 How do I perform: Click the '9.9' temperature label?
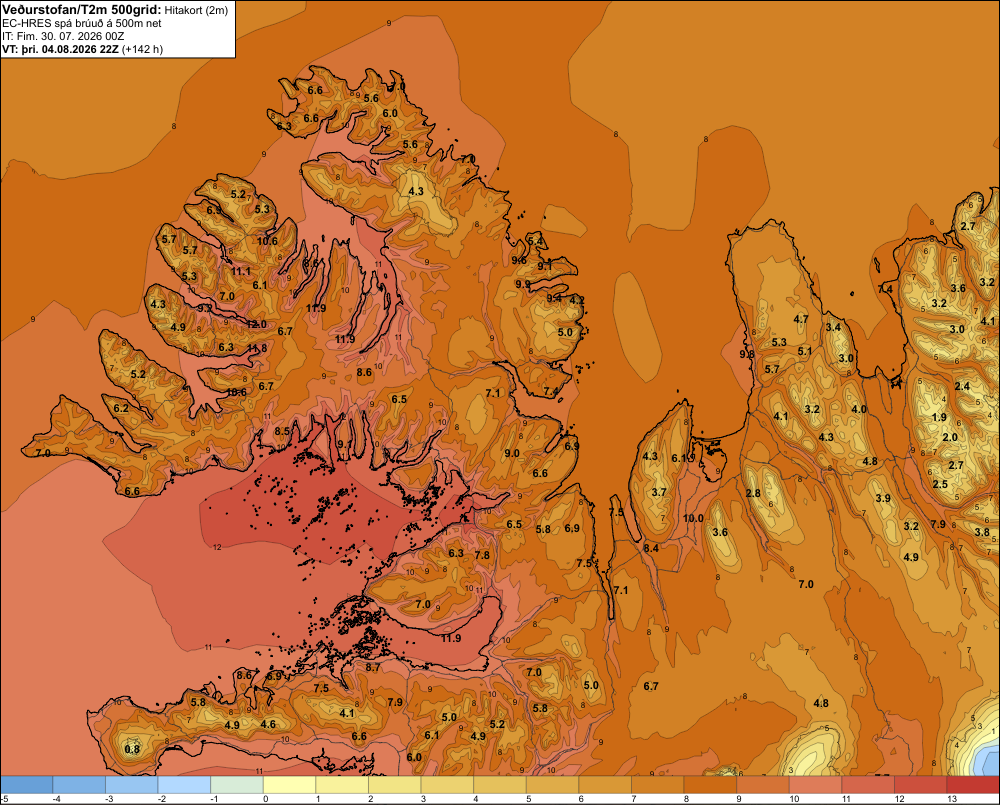pos(522,284)
